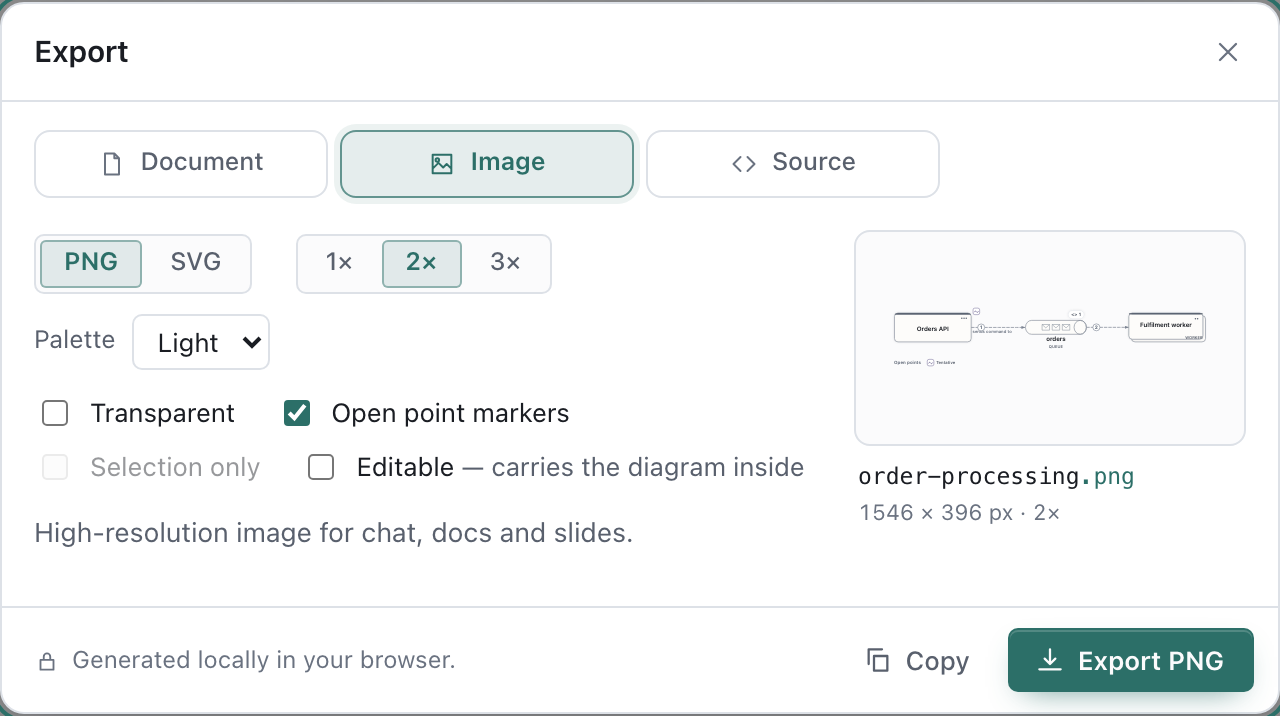The image size is (1280, 716).
Task: Click the diagram preview thumbnail
Action: 1050,338
